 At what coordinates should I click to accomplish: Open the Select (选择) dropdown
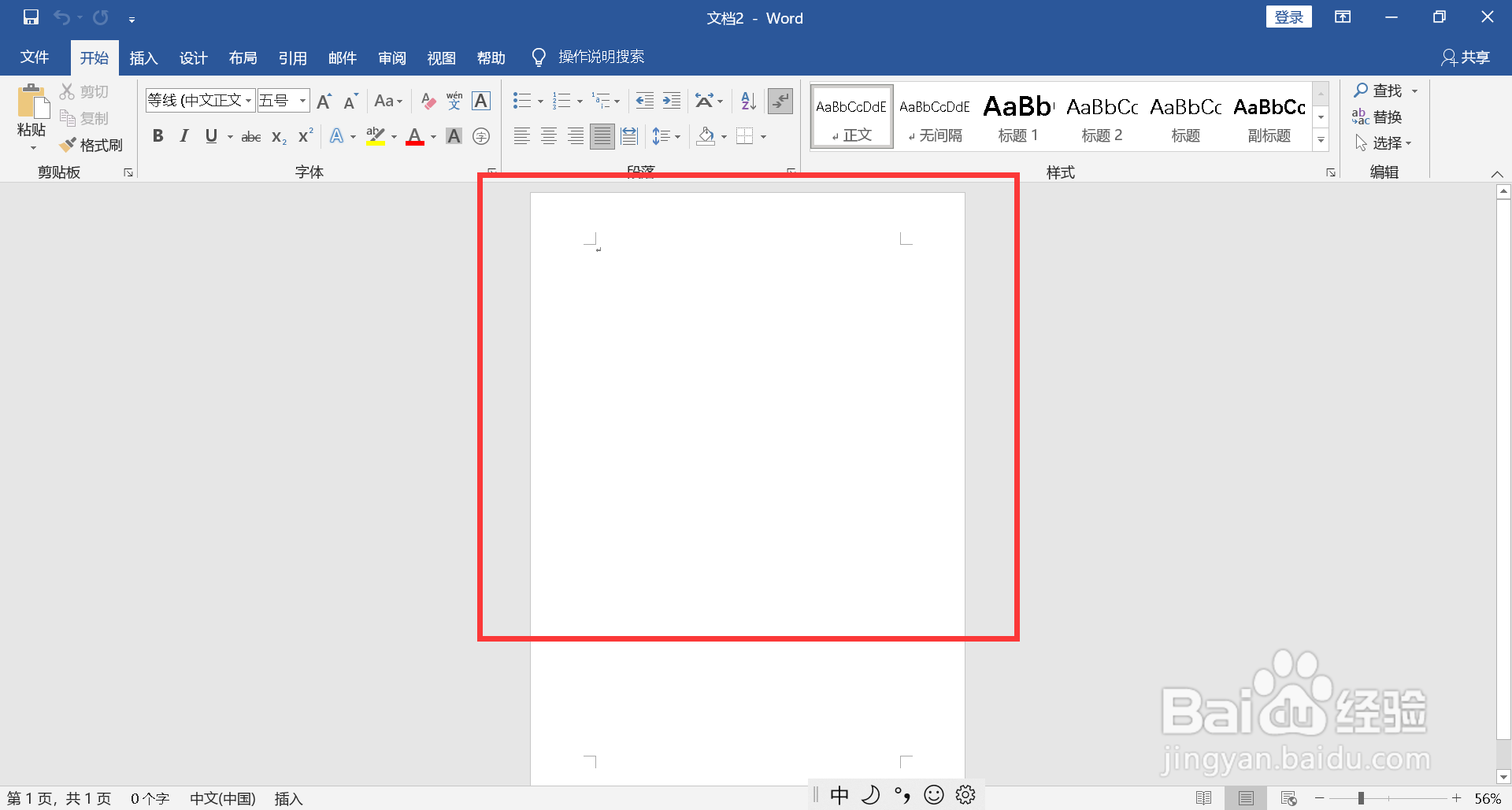[x=1384, y=143]
